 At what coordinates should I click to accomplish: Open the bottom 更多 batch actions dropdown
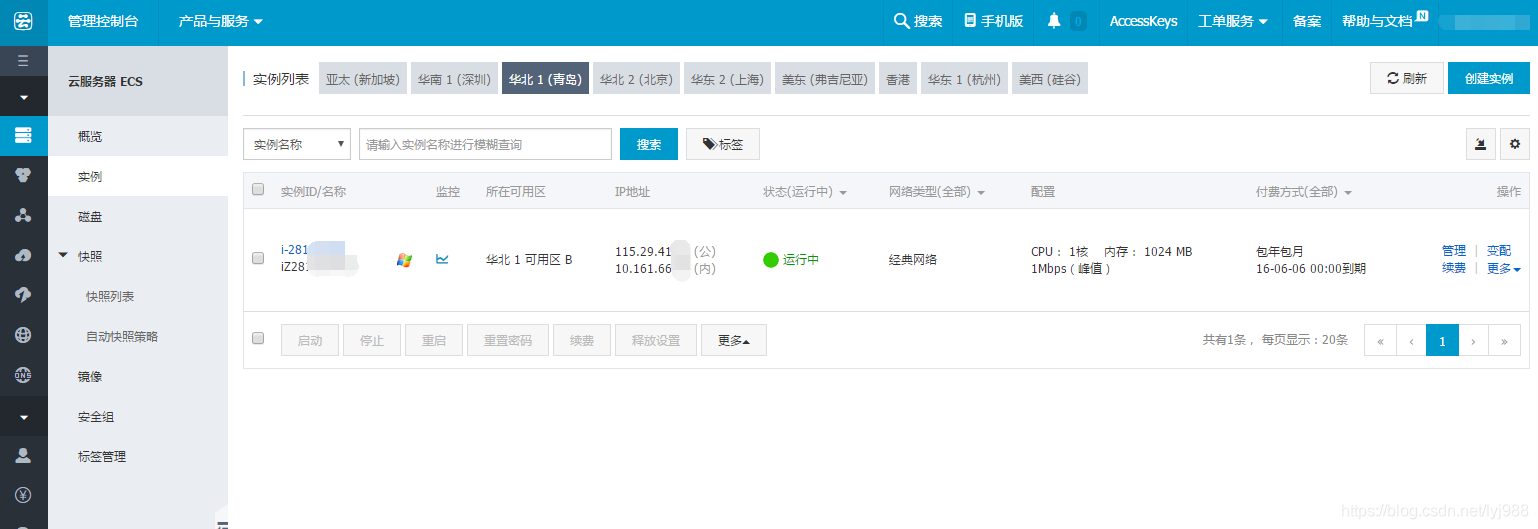point(734,340)
